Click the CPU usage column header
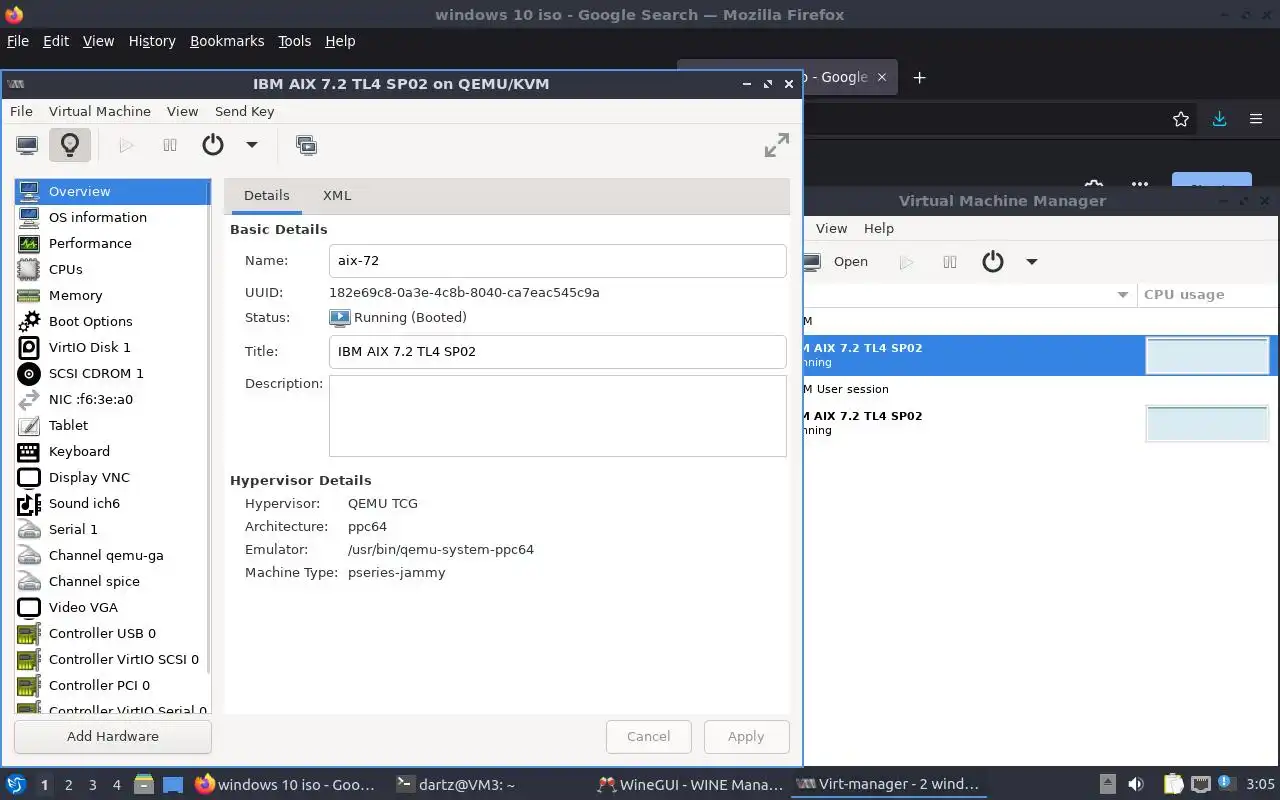Image resolution: width=1280 pixels, height=800 pixels. 1208,295
